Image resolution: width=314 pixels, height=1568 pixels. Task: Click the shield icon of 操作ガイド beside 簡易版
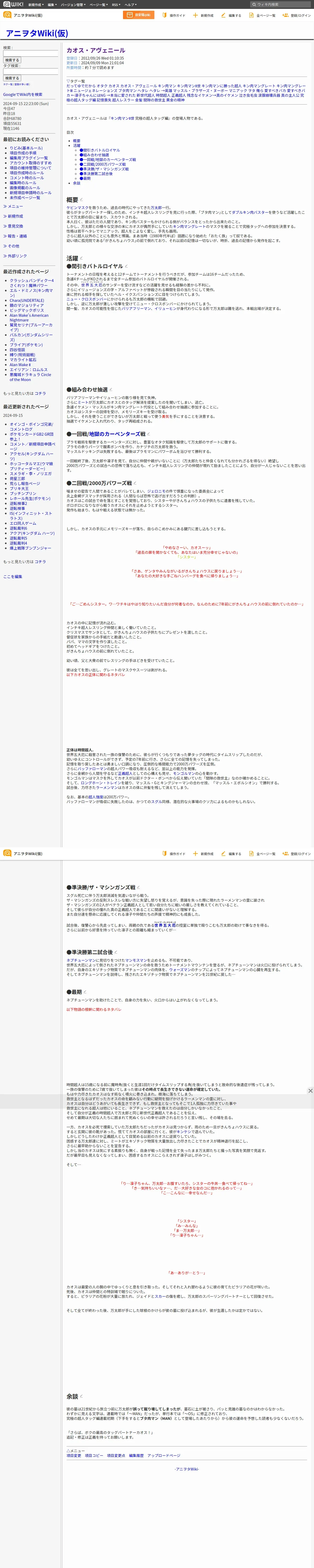(165, 15)
